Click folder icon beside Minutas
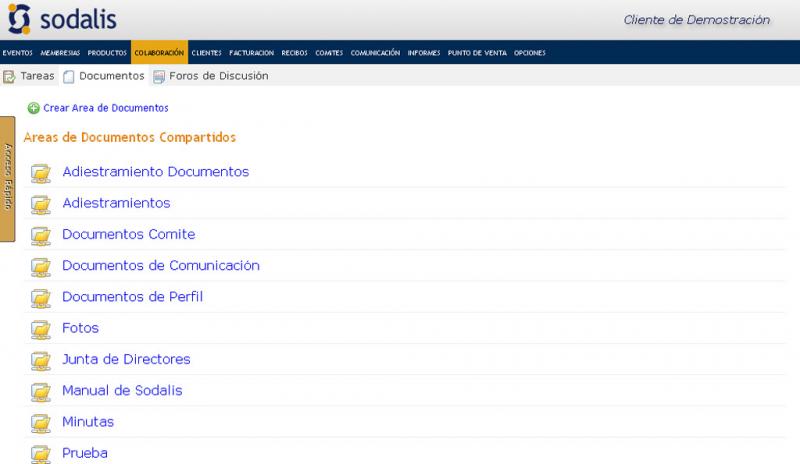 click(41, 423)
